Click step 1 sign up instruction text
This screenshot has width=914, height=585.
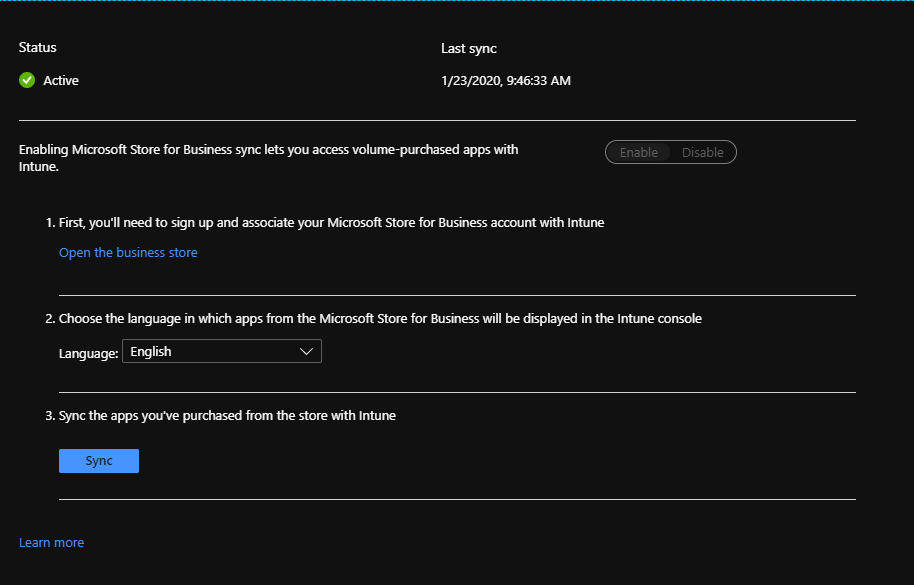point(325,223)
